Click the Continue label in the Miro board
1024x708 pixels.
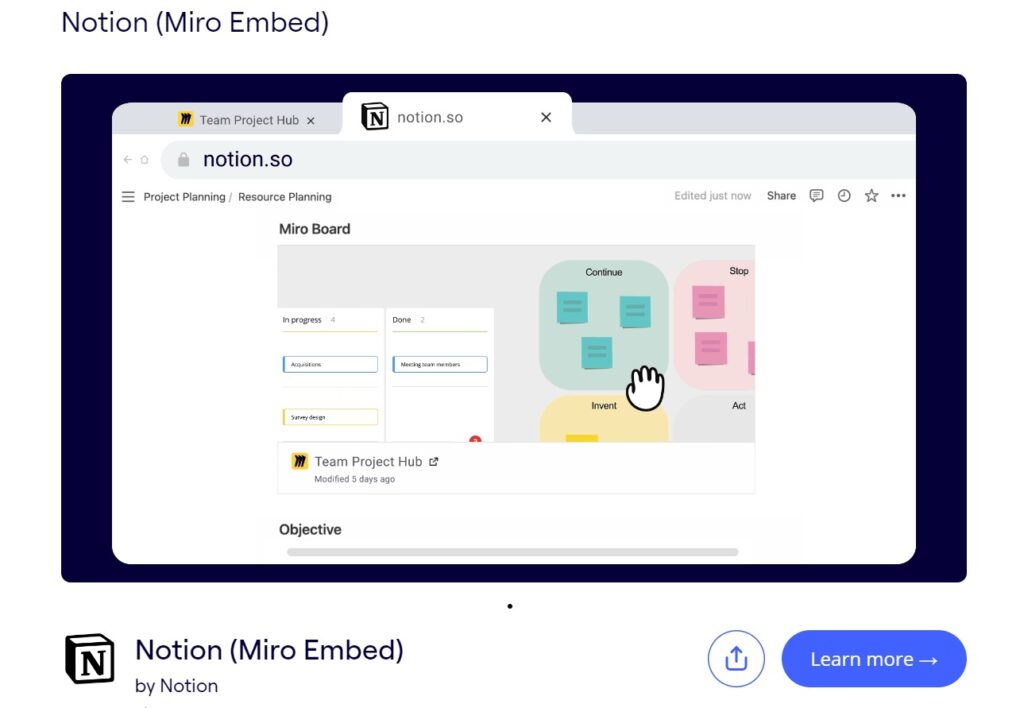[x=603, y=272]
